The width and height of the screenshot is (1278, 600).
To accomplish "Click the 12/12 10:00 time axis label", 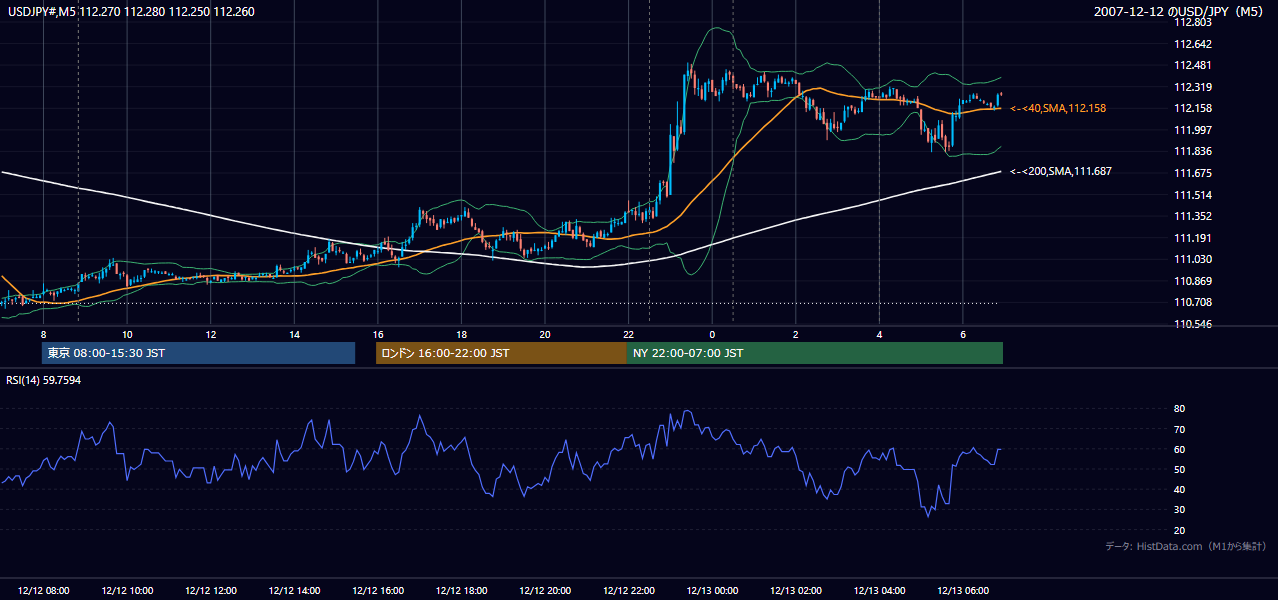I will click(x=127, y=591).
